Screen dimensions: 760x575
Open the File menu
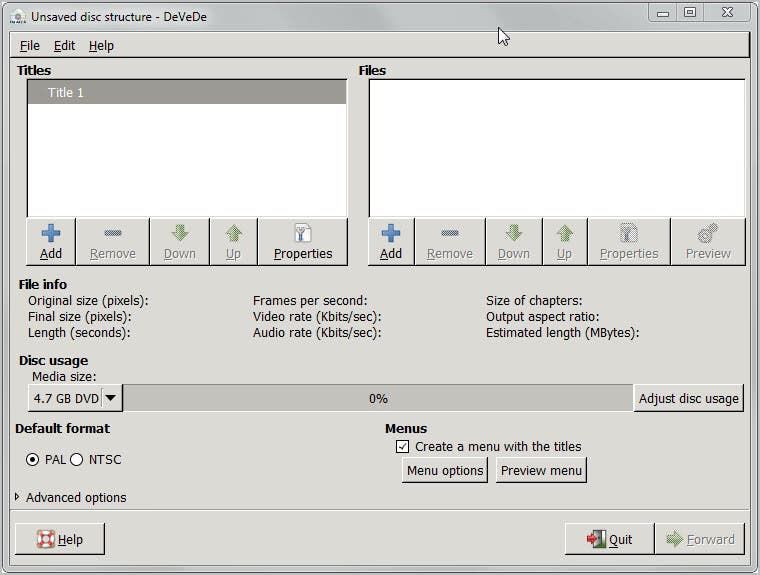[30, 46]
